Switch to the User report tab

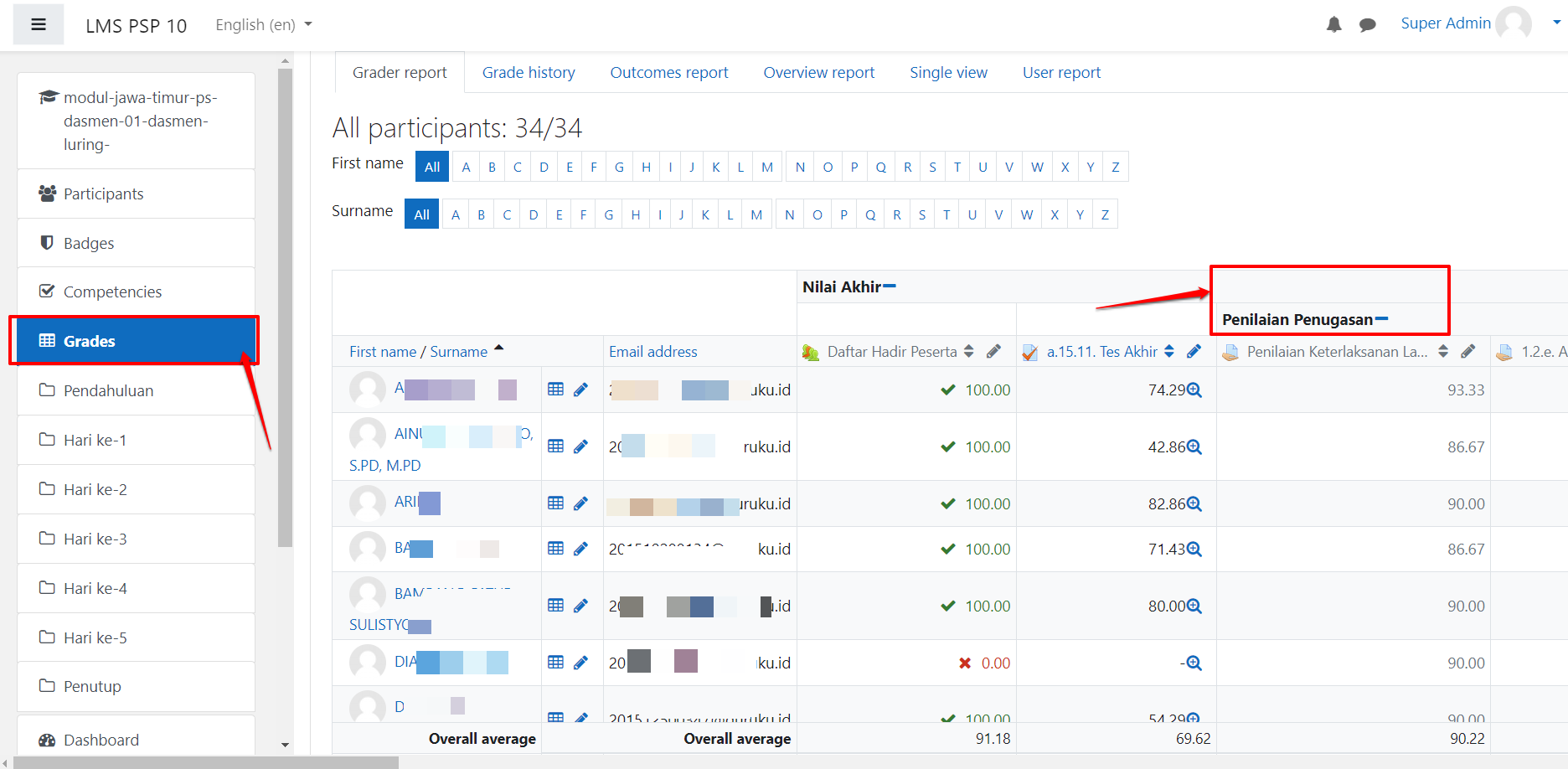tap(1061, 73)
